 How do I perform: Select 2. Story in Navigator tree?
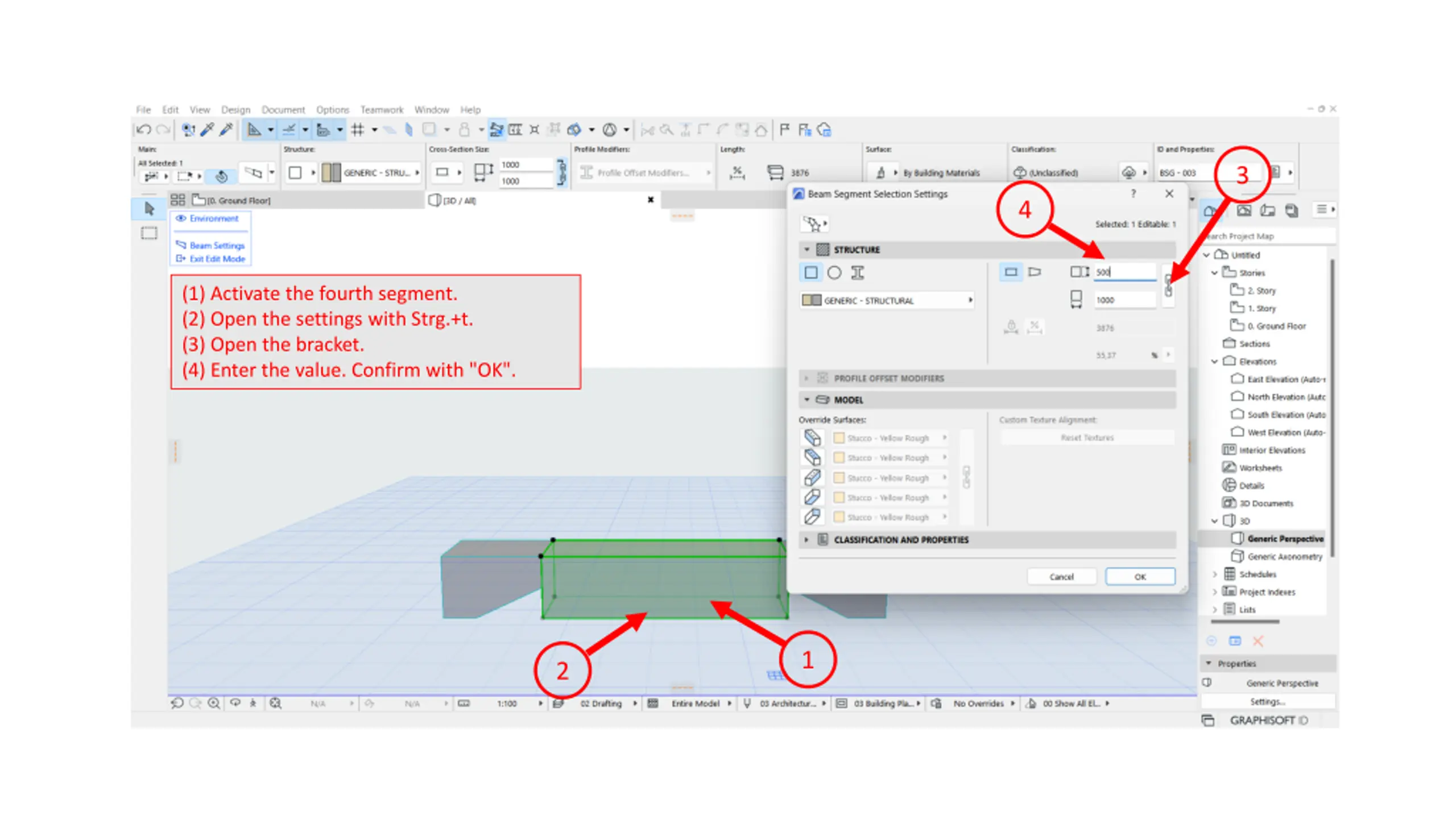pos(1261,291)
